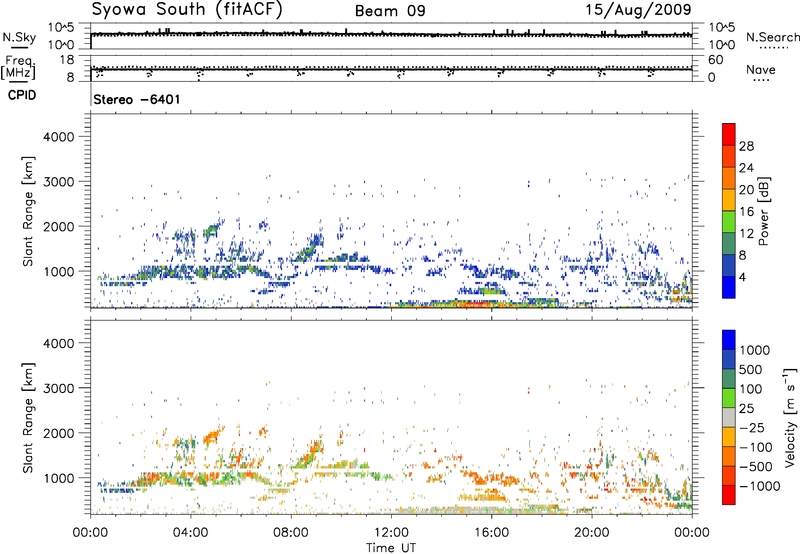Select the '3000' tick on velocity panel
Viewport: 800px width, 554px height.
coord(59,388)
